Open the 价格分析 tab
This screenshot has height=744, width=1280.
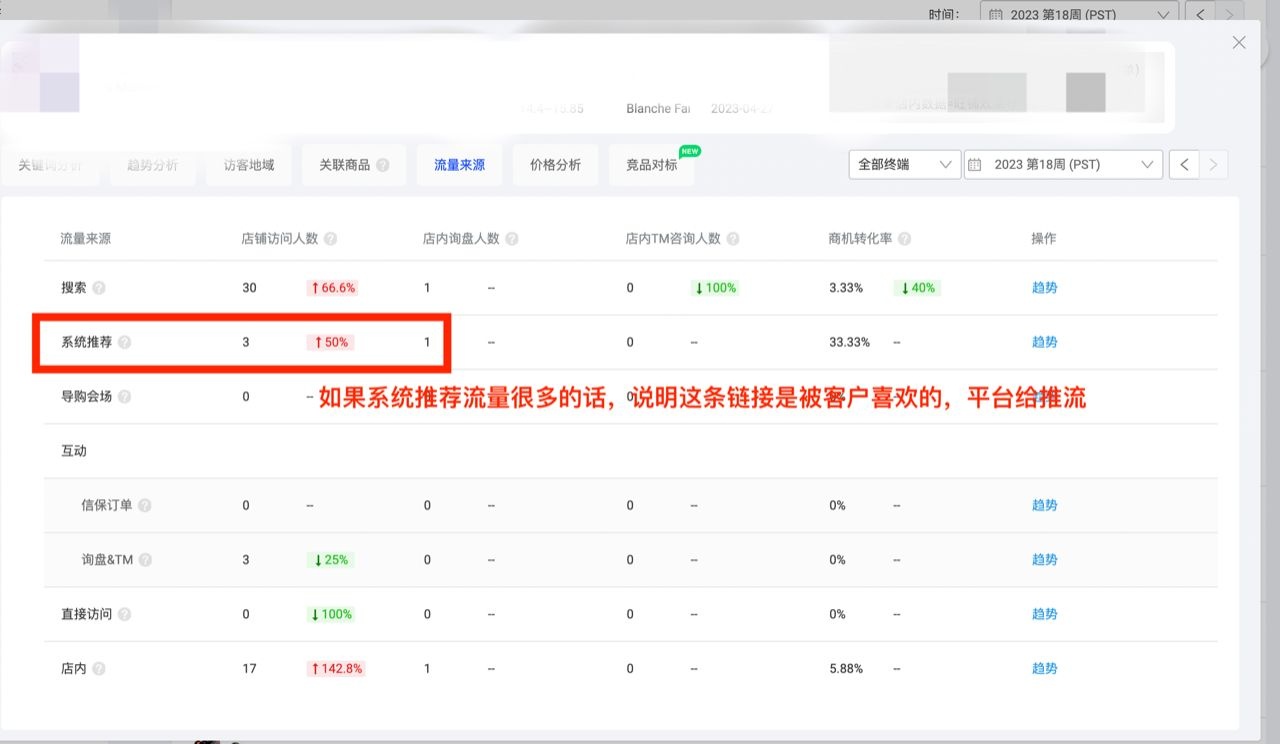pos(555,165)
